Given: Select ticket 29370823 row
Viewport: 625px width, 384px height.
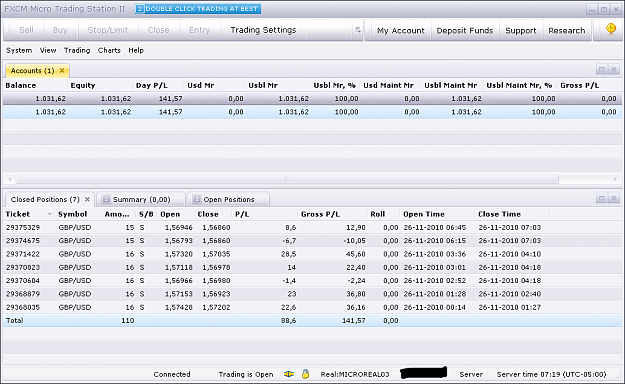Looking at the screenshot, I should tap(312, 268).
